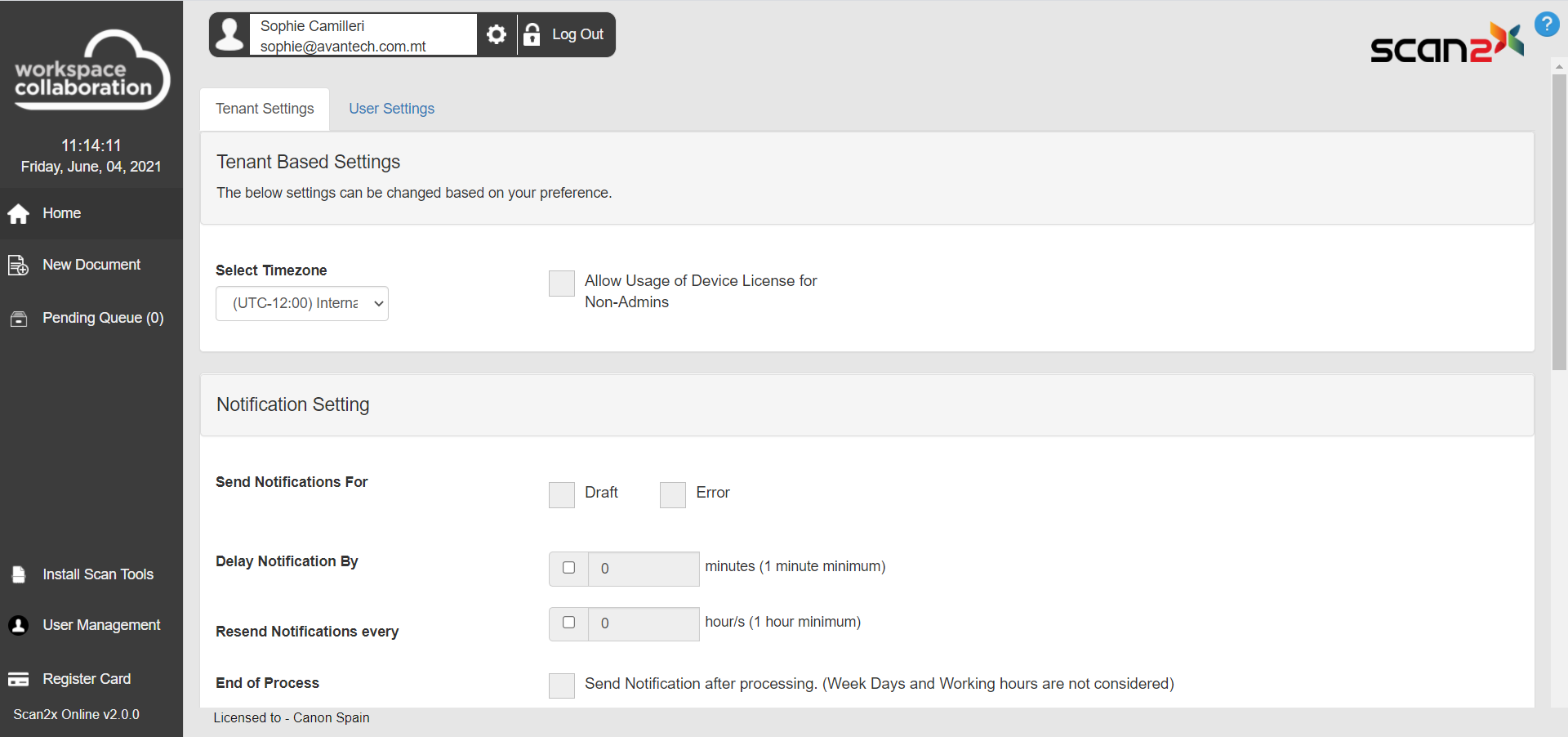Check the Draft notification checkbox

(x=562, y=495)
